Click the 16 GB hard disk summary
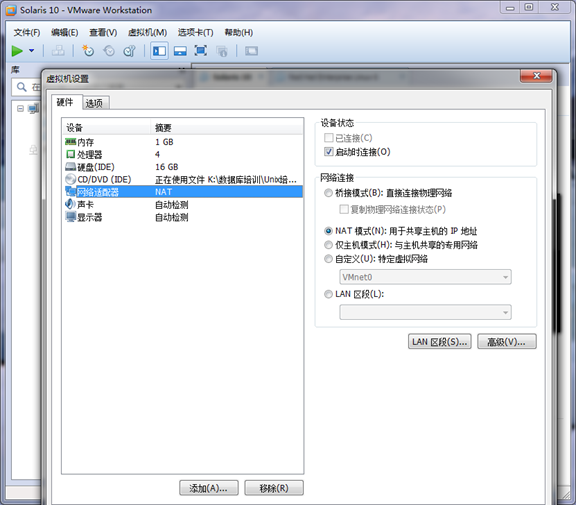Viewport: 576px width, 505px height. [x=167, y=167]
